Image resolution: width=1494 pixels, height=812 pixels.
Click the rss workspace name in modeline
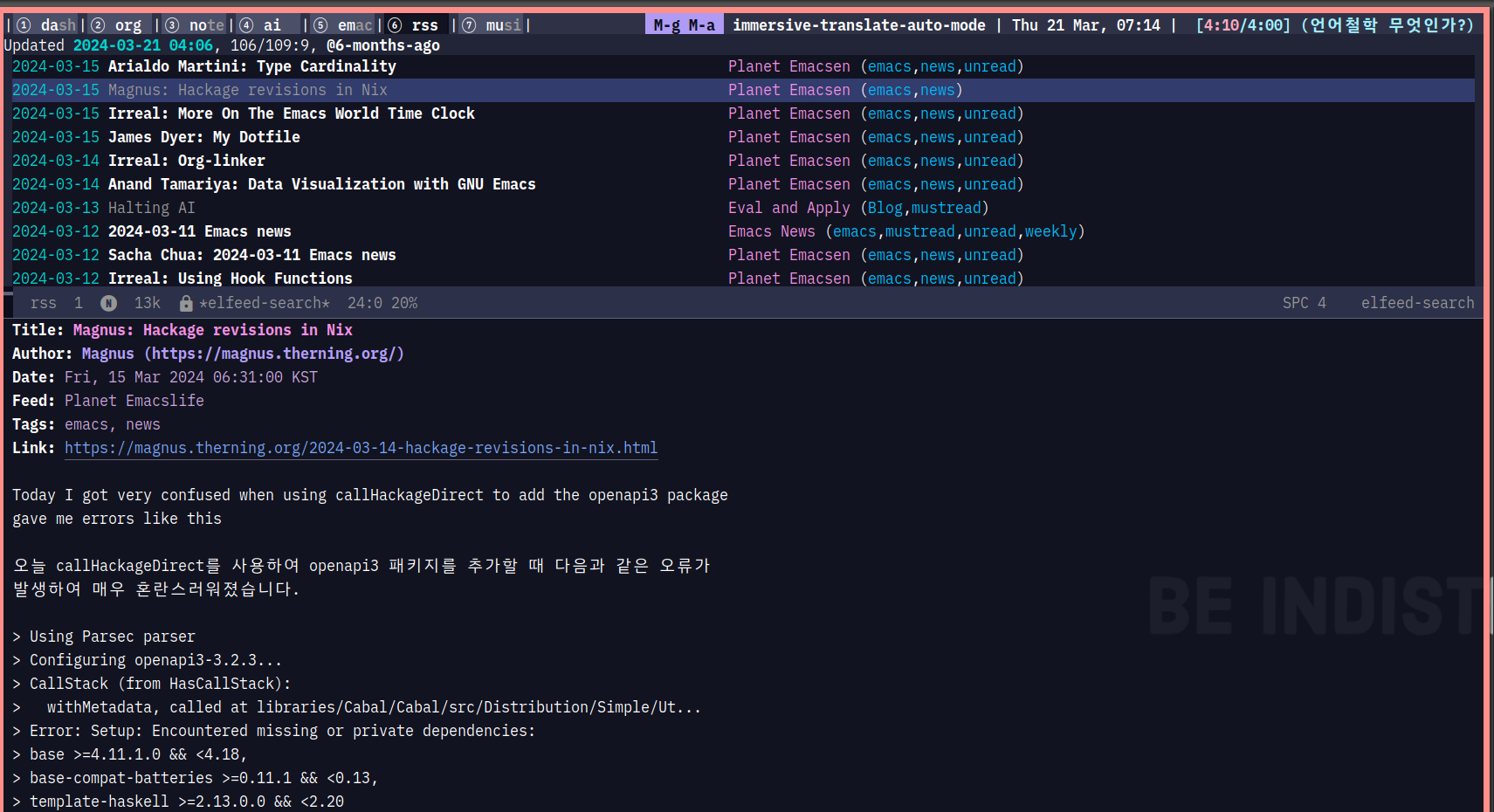click(x=43, y=303)
